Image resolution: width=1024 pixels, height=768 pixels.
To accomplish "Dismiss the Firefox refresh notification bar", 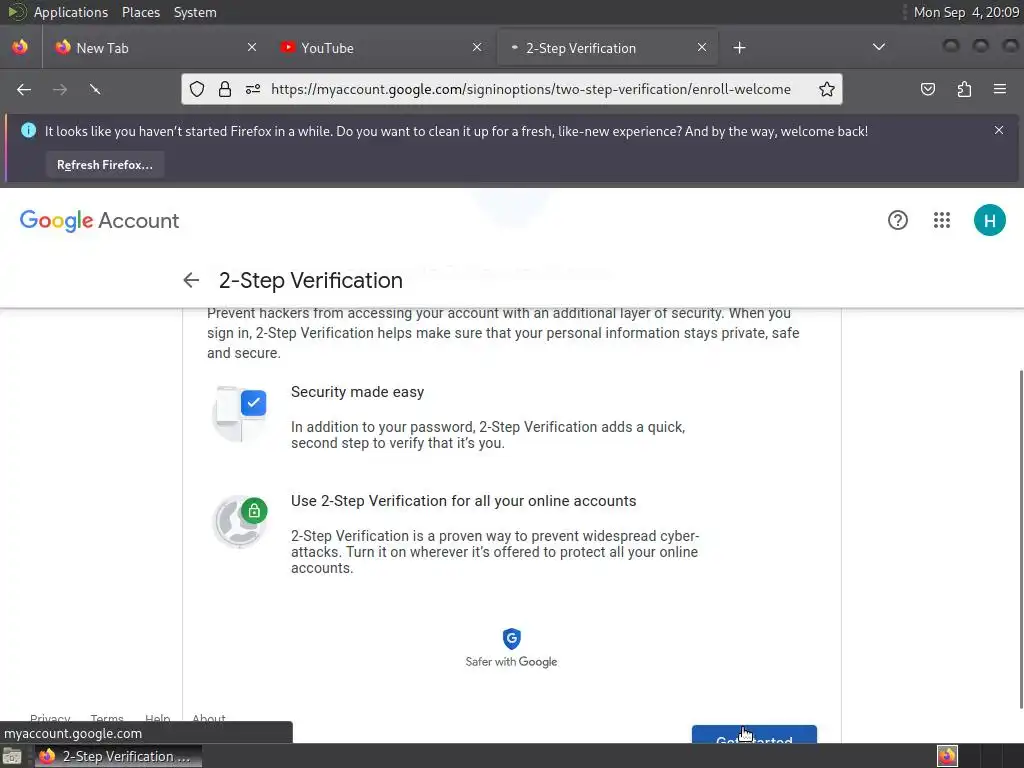I will pyautogui.click(x=999, y=131).
